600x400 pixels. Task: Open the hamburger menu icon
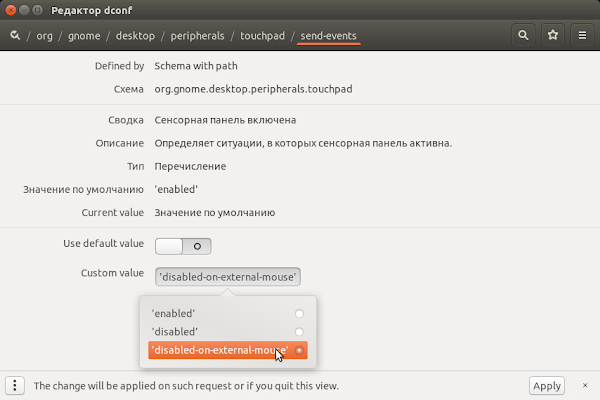tap(582, 35)
